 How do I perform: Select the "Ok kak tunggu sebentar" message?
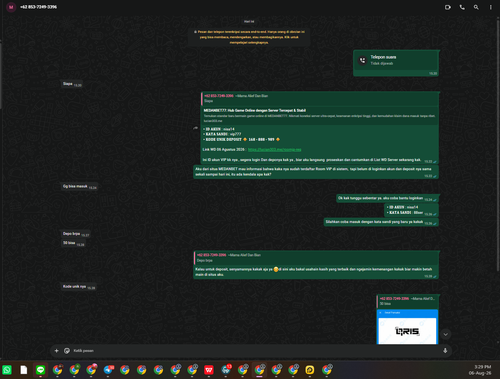coord(387,198)
